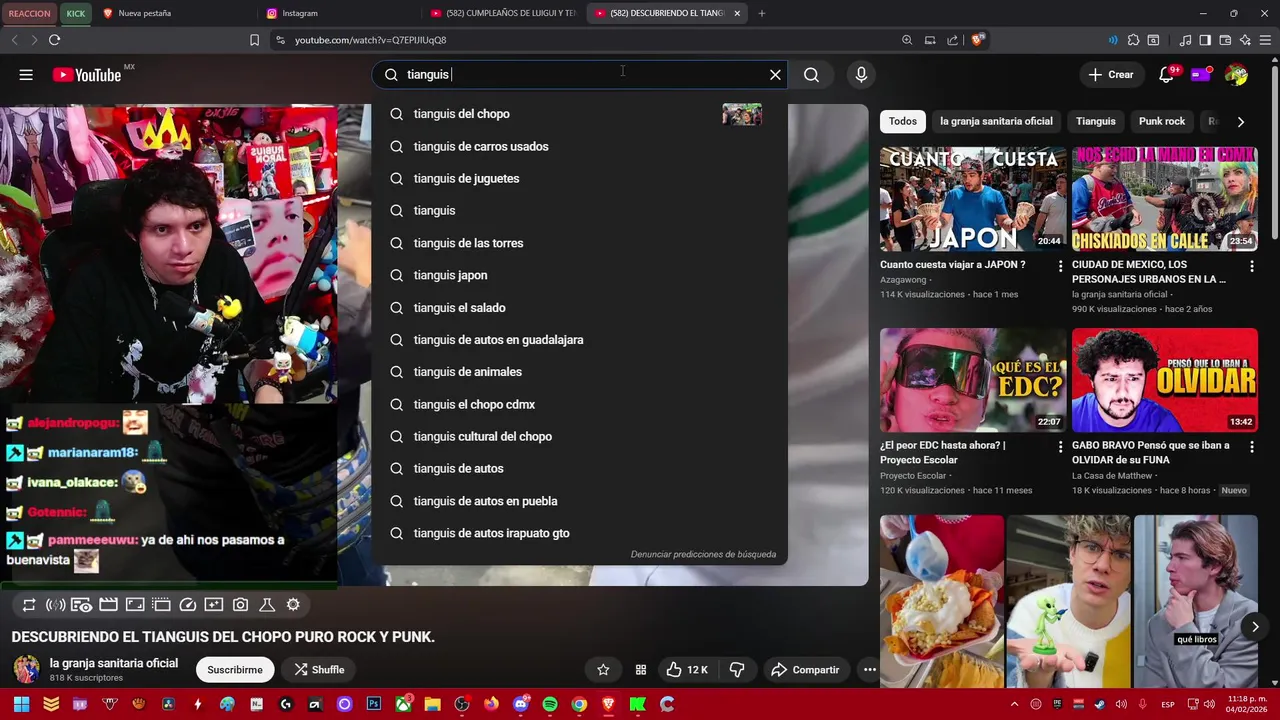This screenshot has height=720, width=1280.
Task: Click the grid icon next to like
Action: click(641, 670)
